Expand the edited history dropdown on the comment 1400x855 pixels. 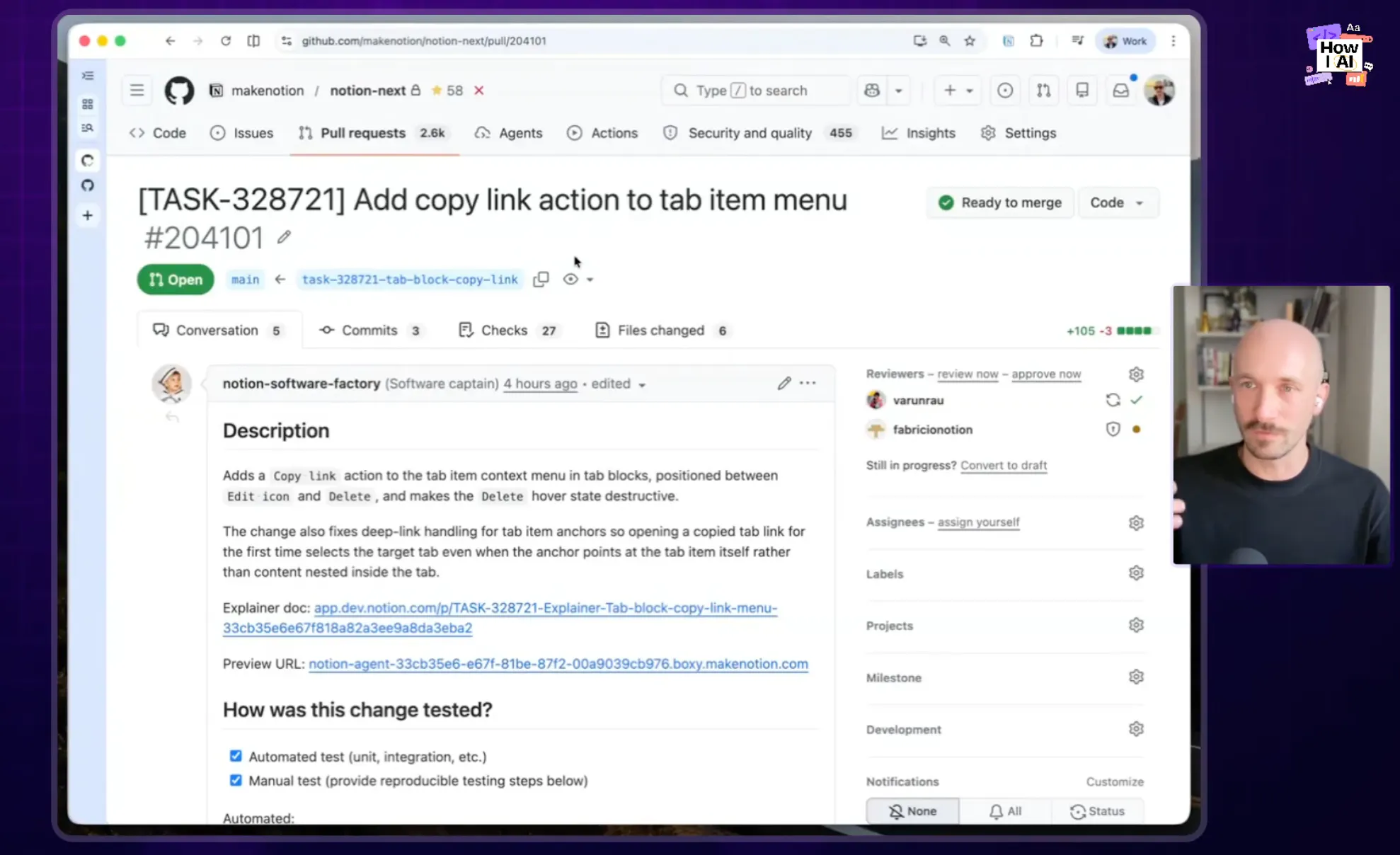pyautogui.click(x=642, y=385)
